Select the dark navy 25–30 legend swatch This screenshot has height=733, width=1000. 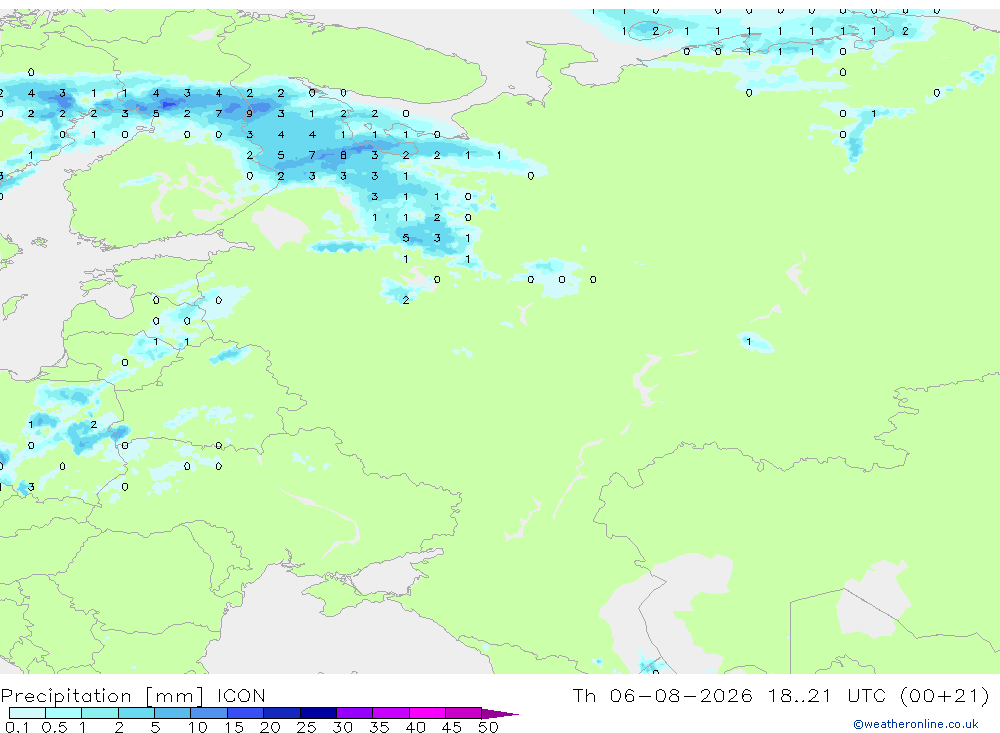[x=318, y=713]
